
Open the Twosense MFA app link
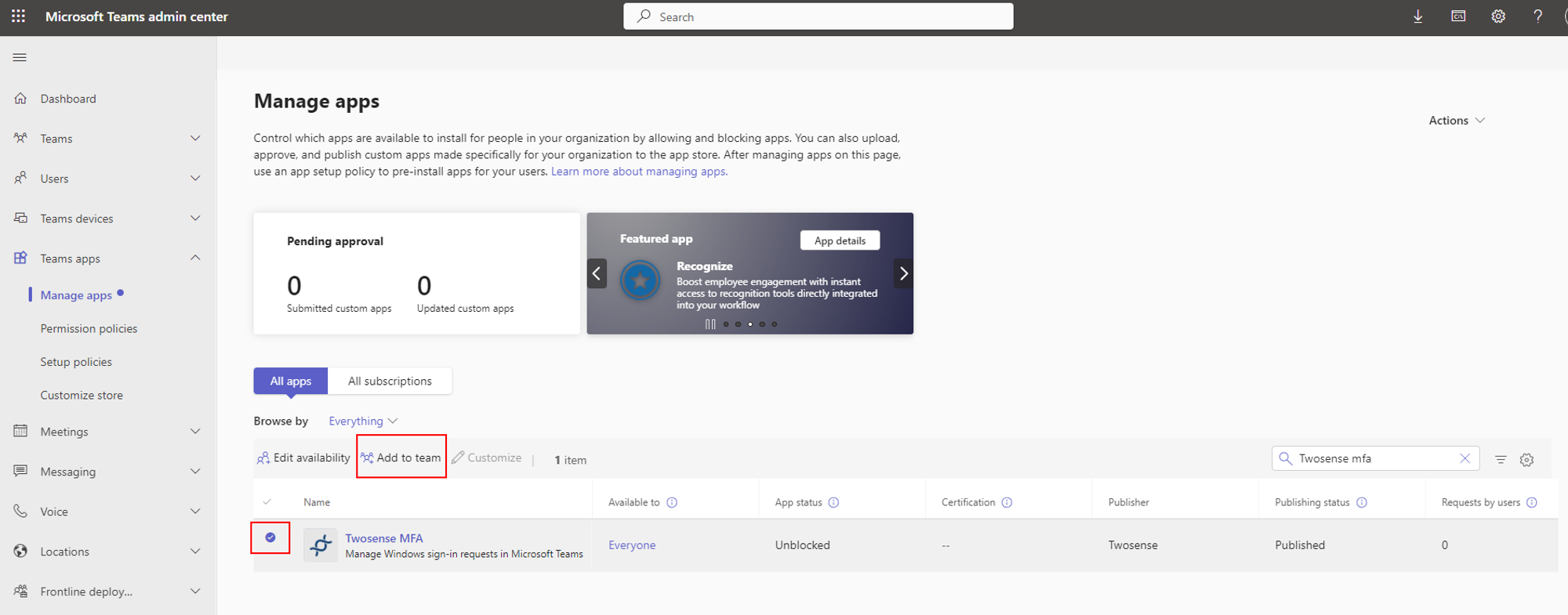pyautogui.click(x=384, y=538)
